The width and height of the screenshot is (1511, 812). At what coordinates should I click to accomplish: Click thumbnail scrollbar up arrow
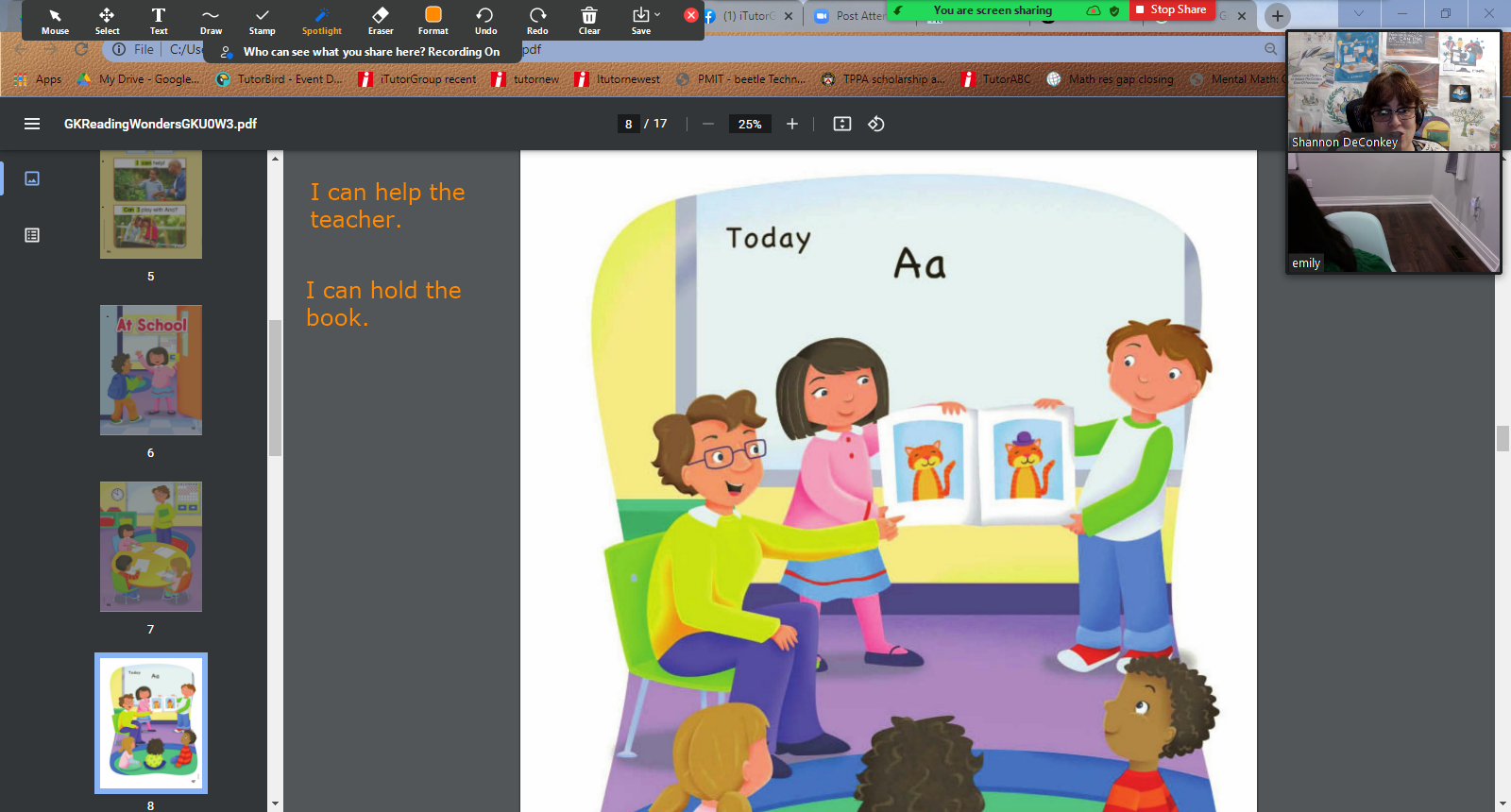[275, 158]
